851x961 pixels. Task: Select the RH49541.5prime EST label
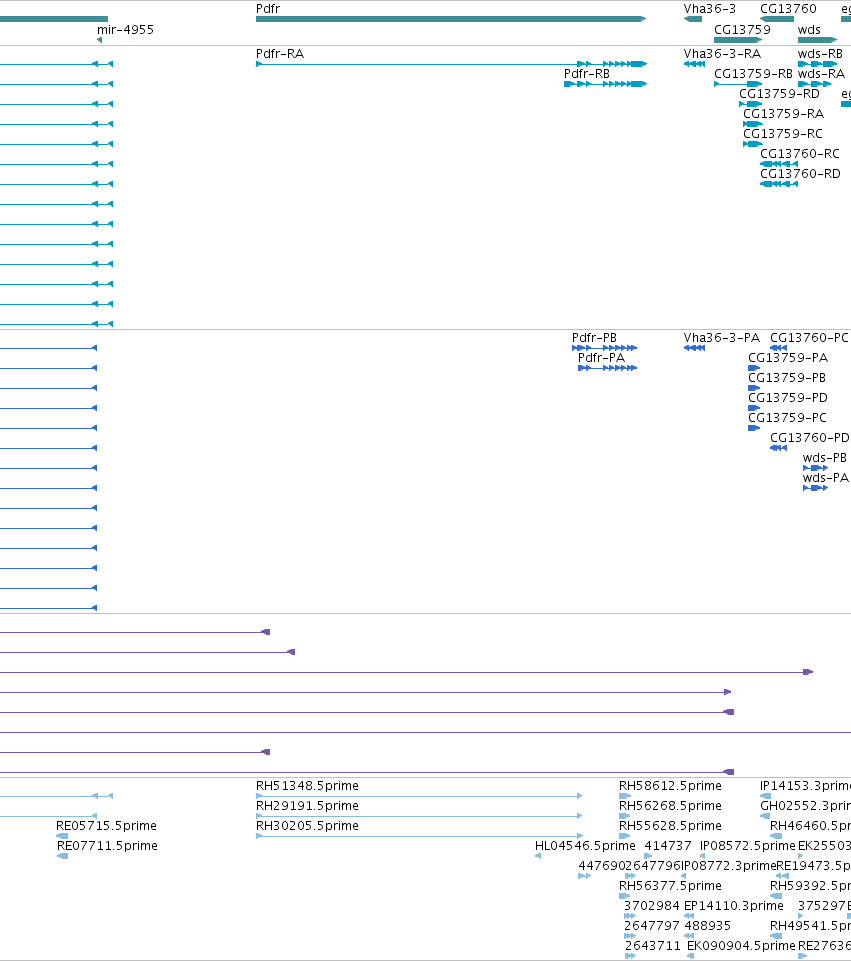[x=810, y=925]
